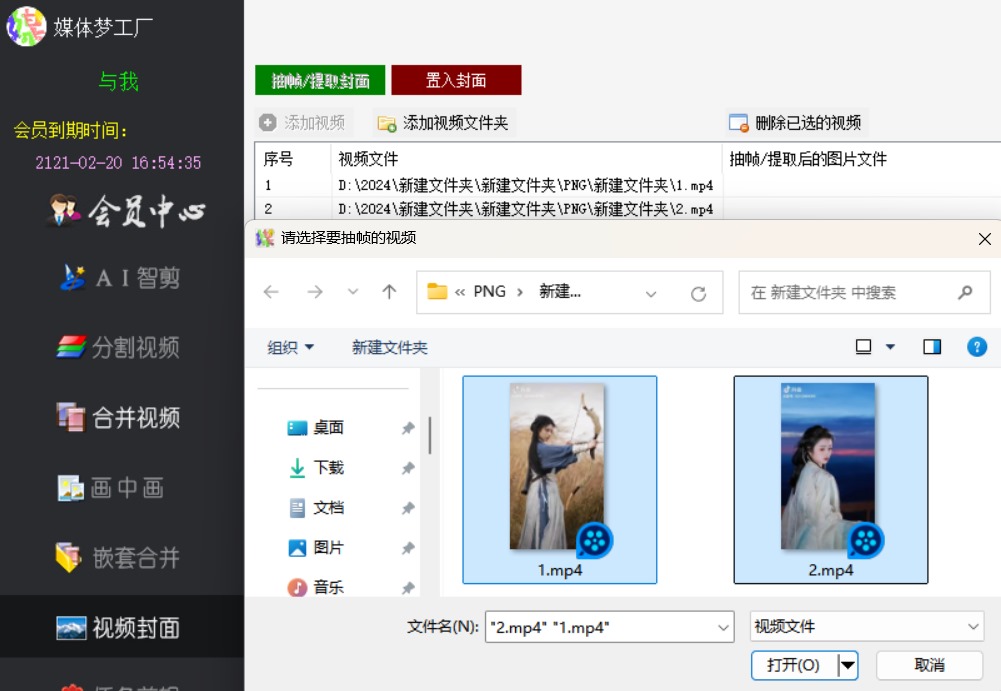Select row 2 video file 2.mp4
The image size is (1001, 691).
525,209
